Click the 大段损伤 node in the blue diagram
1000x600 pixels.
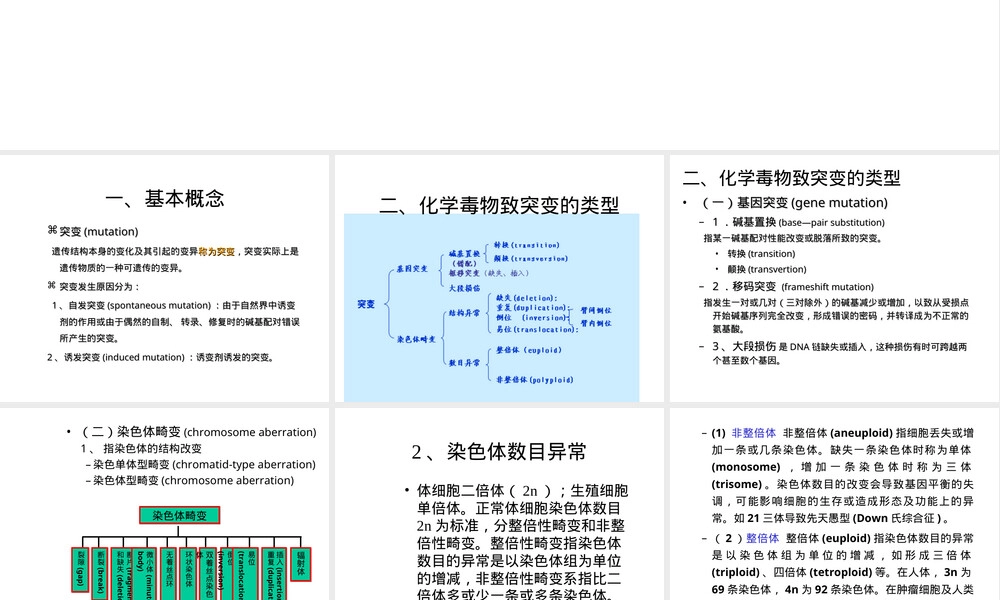coord(464,288)
